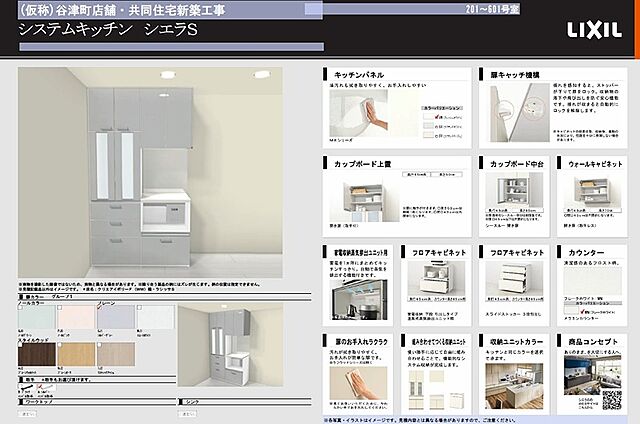The width and height of the screenshot is (640, 424).
Task: Click the QR code in 商品コンセプト card
Action: (x=612, y=400)
